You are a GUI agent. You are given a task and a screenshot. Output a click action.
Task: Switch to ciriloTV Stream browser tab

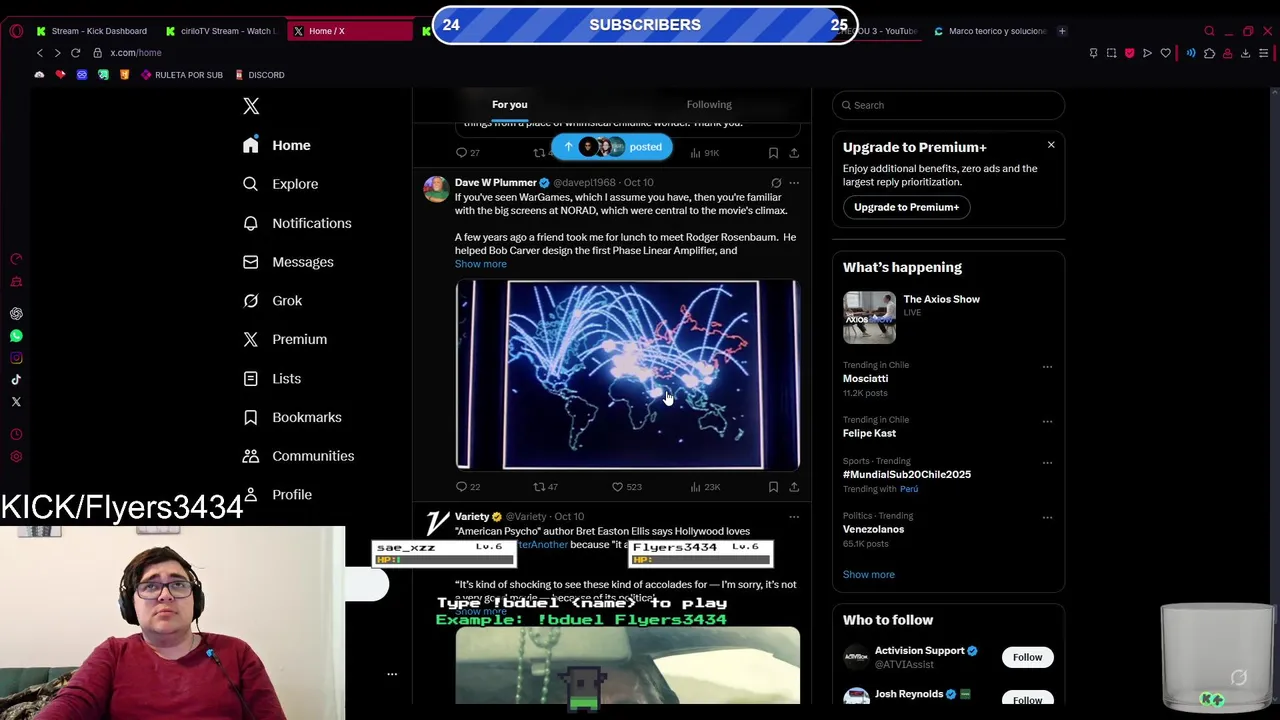coord(221,31)
